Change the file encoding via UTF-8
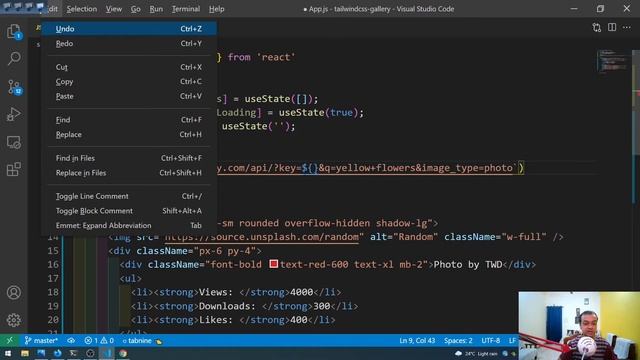Viewport: 640px width, 360px height. 491,340
